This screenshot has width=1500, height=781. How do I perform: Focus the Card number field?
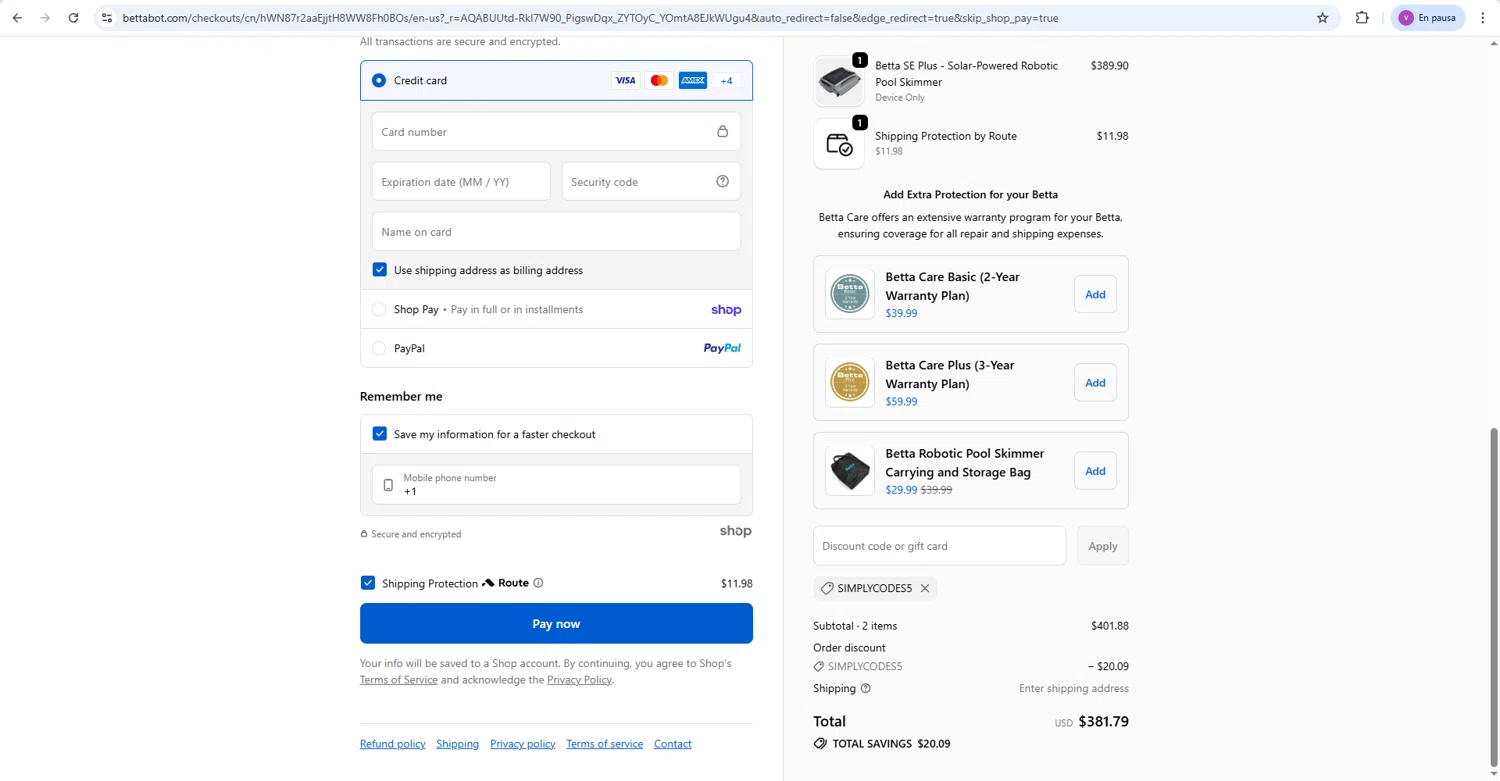556,132
